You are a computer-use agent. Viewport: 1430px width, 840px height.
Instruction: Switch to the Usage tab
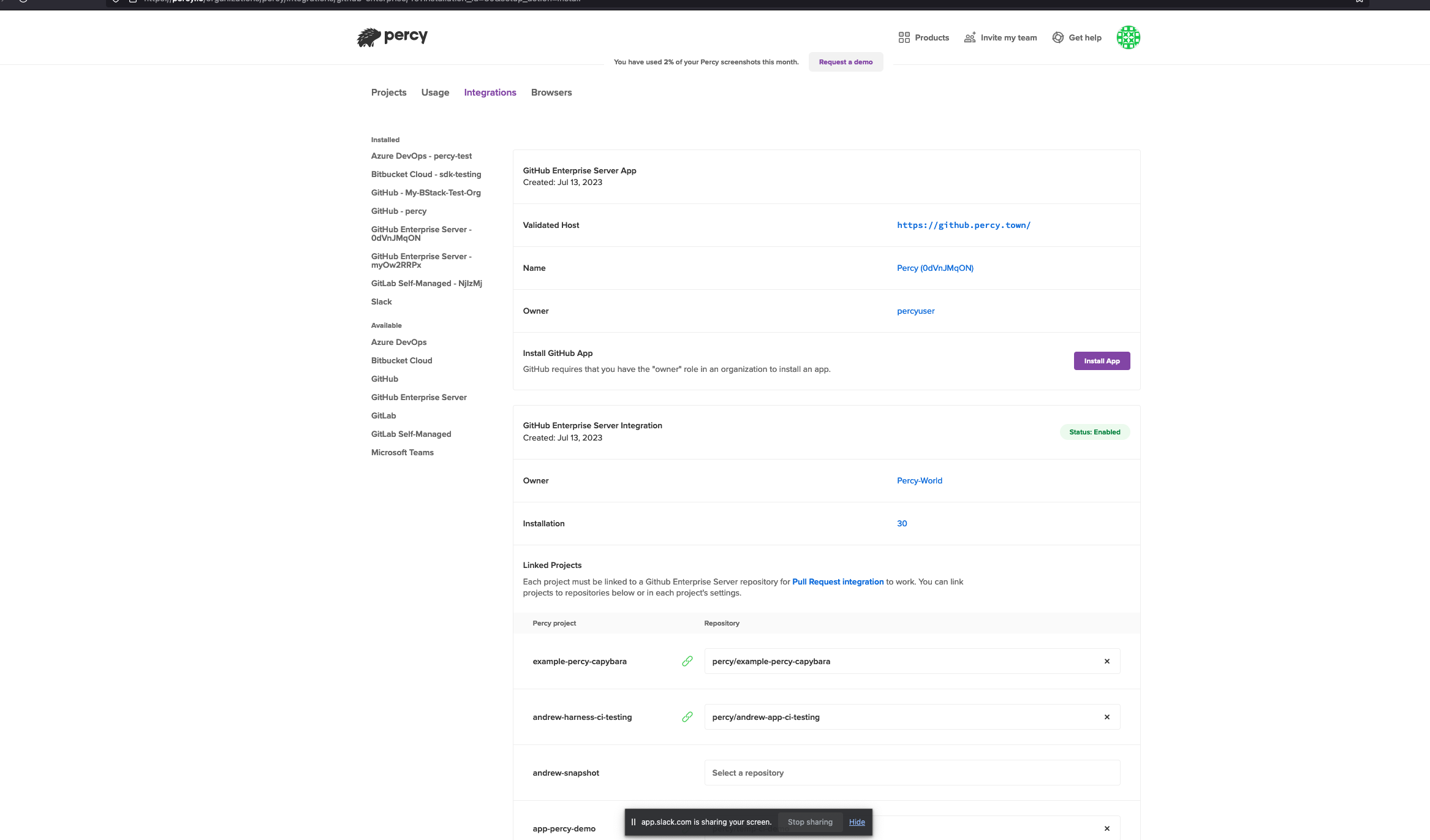(435, 93)
